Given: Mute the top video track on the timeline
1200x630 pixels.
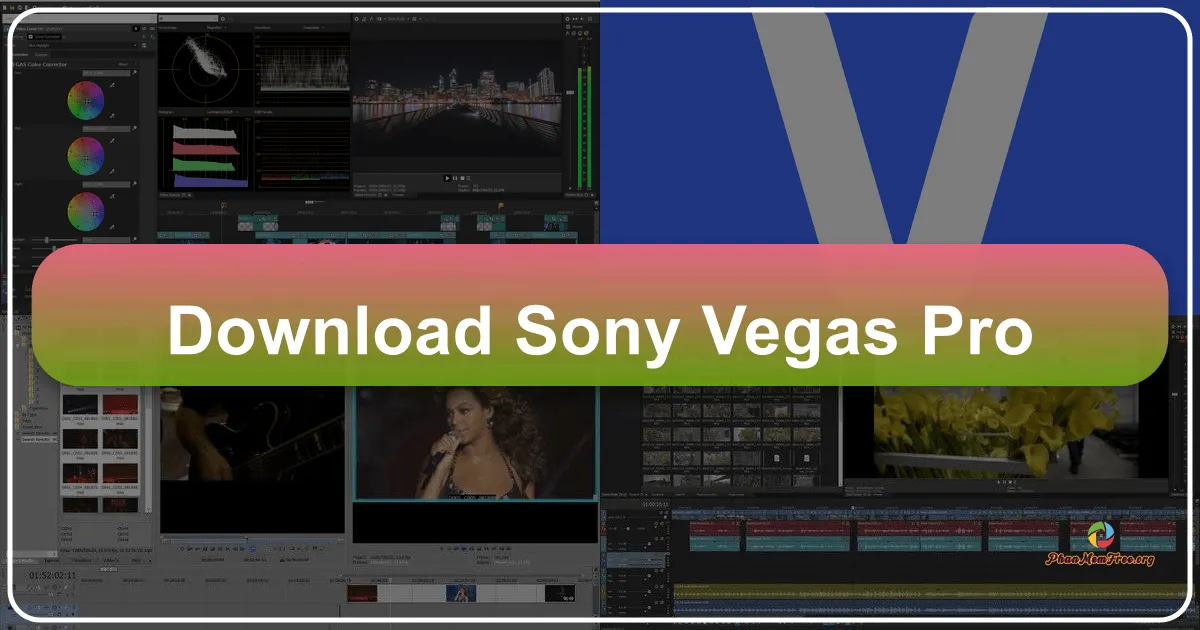Looking at the screenshot, I should tap(655, 525).
